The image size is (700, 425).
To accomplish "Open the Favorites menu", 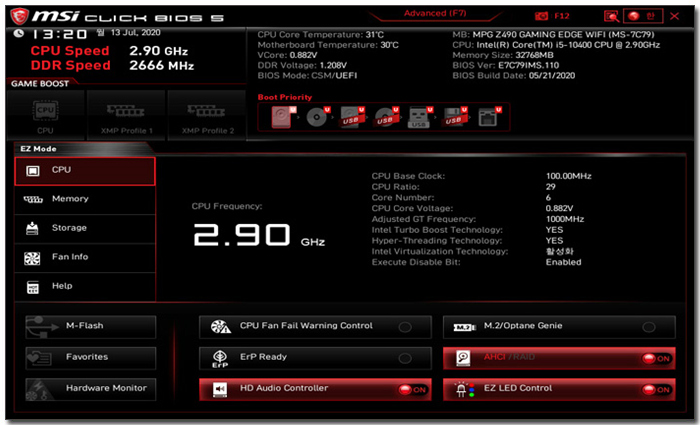I will [x=91, y=358].
